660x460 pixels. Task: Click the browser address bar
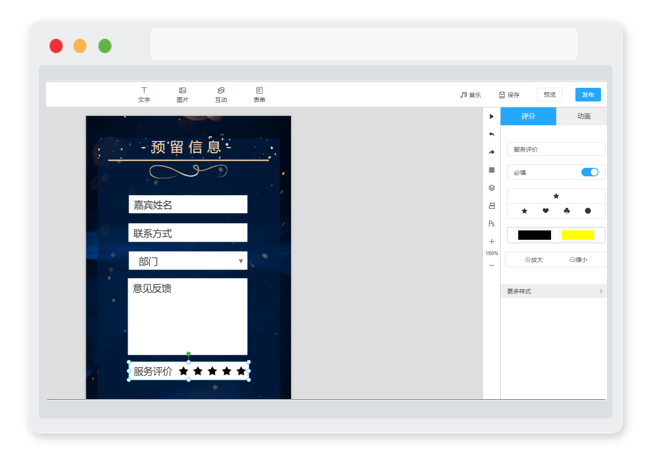pyautogui.click(x=364, y=44)
